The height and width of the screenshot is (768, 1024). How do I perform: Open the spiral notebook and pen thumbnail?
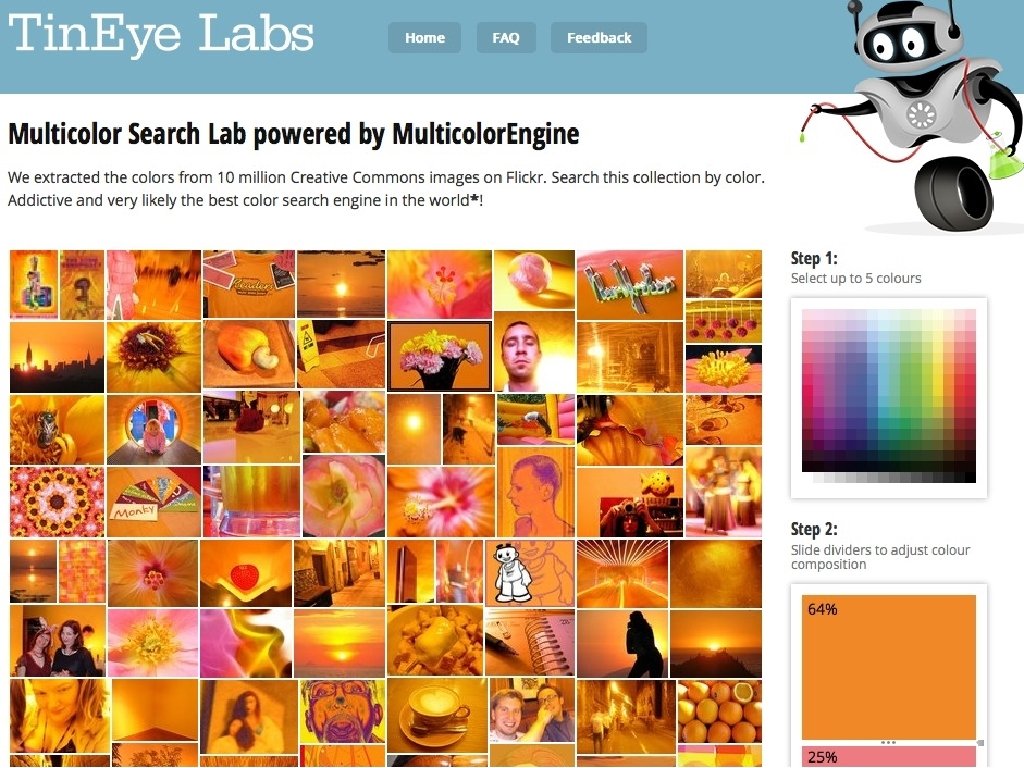[x=530, y=643]
